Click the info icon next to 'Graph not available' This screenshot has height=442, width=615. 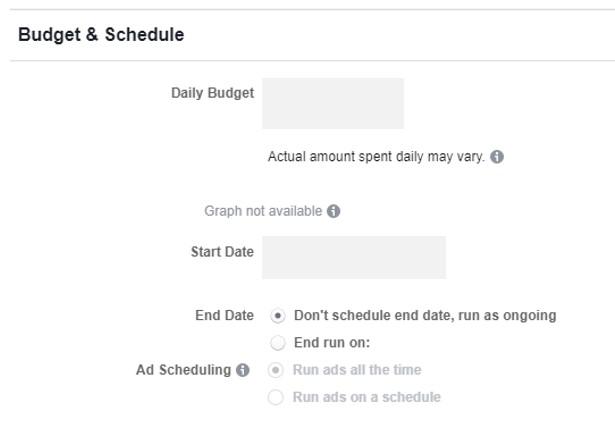333,211
